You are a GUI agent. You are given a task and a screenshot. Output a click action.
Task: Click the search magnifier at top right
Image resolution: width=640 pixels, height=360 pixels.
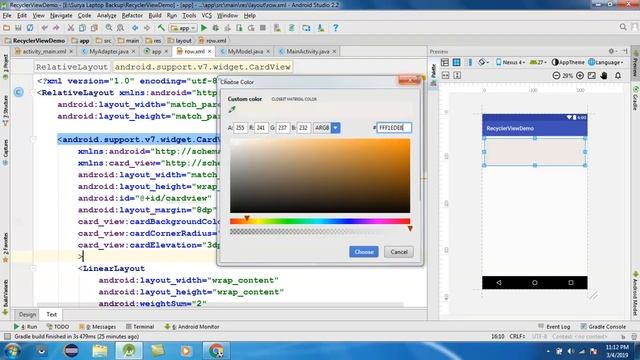point(623,27)
